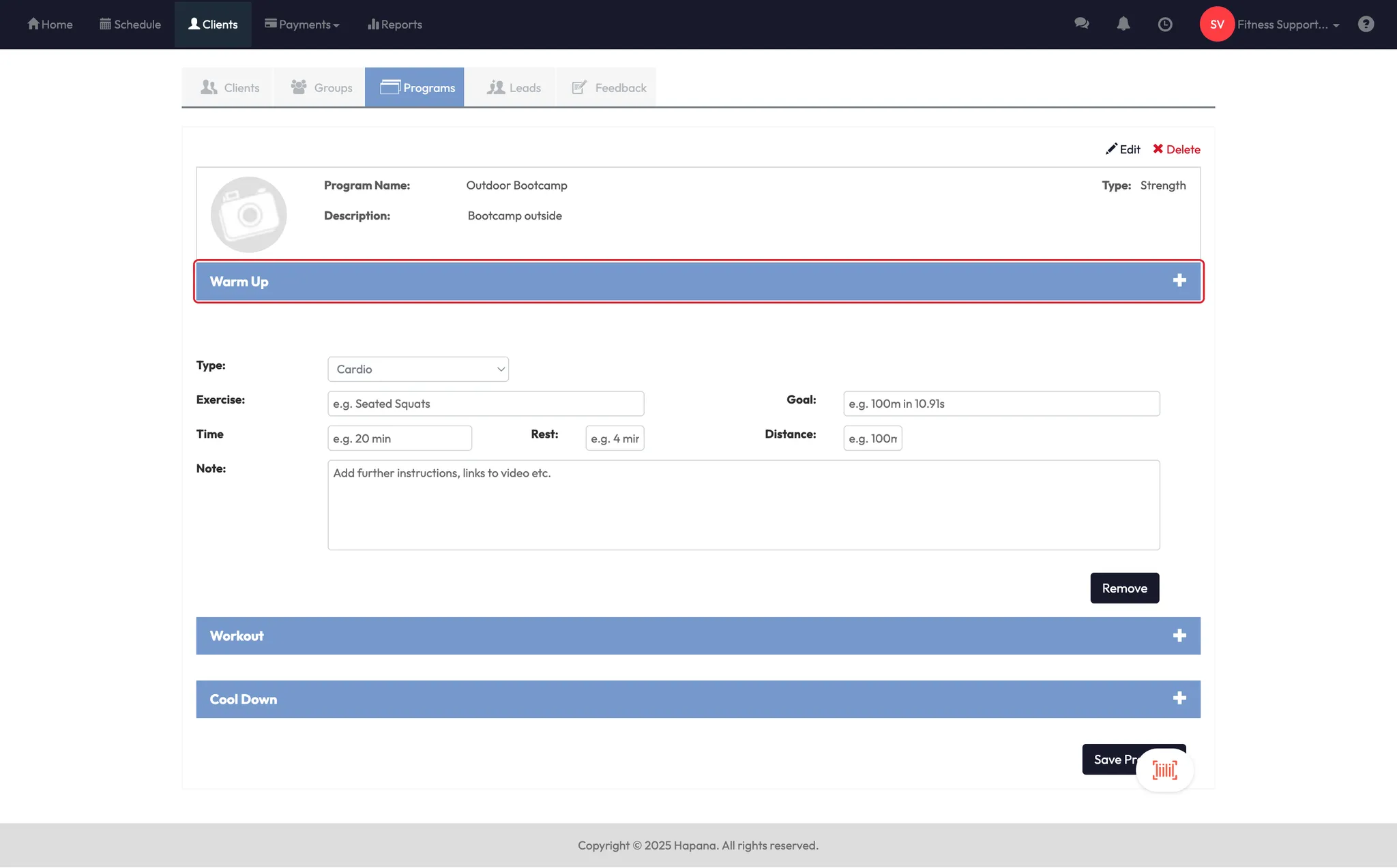Open the Fitness Support account dropdown
Screen dimensions: 1397x868
point(1288,25)
